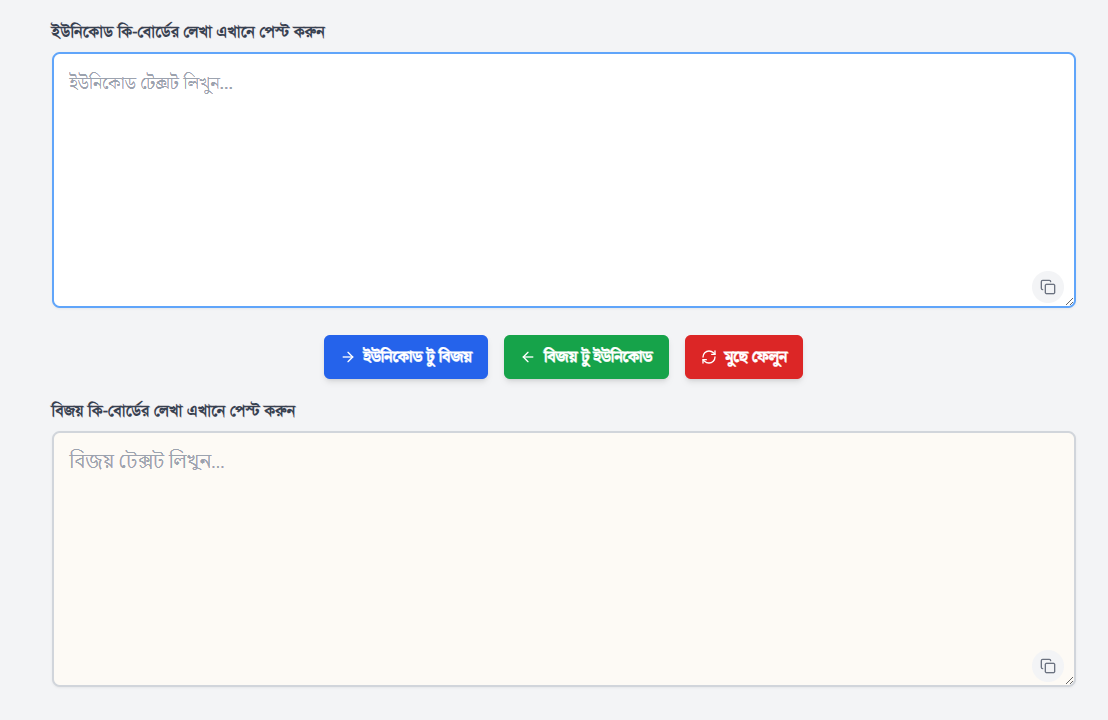Click the মুছে ফেলুন text on the red button
This screenshot has height=720, width=1108.
[755, 357]
